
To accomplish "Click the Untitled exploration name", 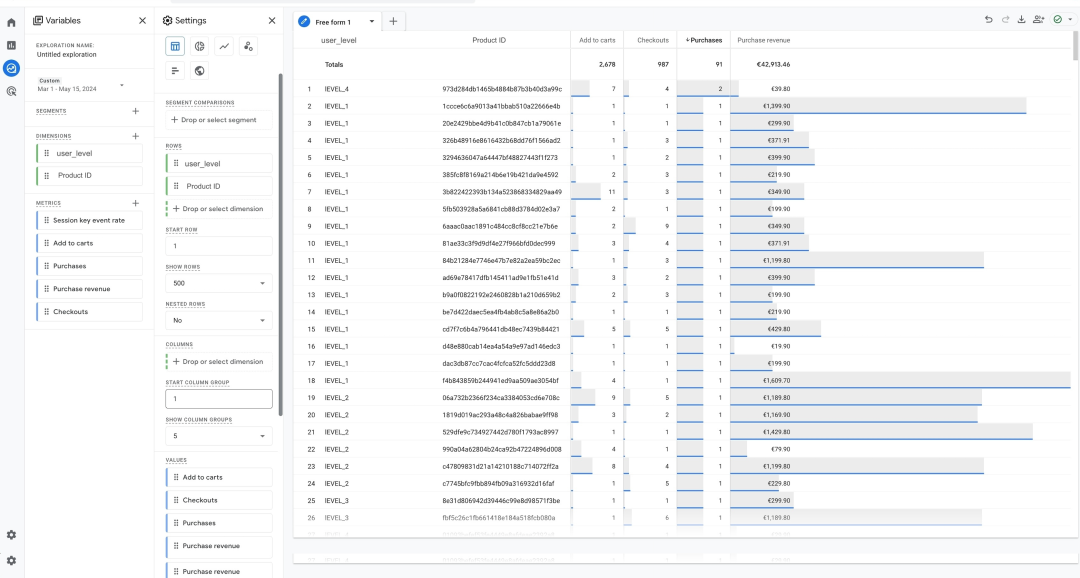I will pos(66,54).
